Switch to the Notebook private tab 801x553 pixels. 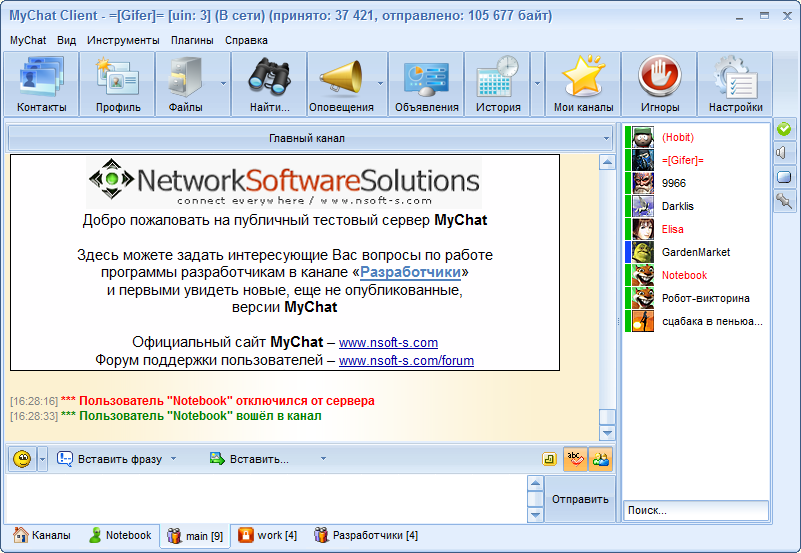coord(120,535)
